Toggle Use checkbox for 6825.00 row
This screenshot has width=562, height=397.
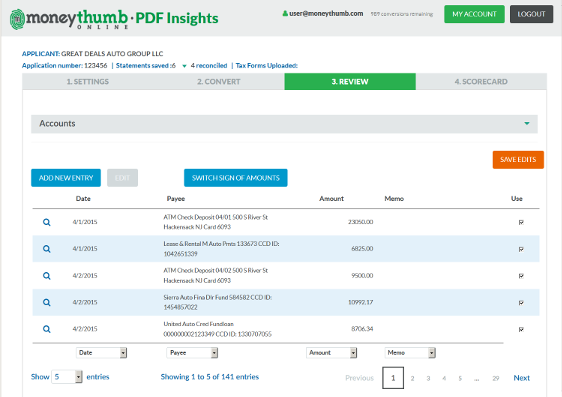[x=521, y=249]
